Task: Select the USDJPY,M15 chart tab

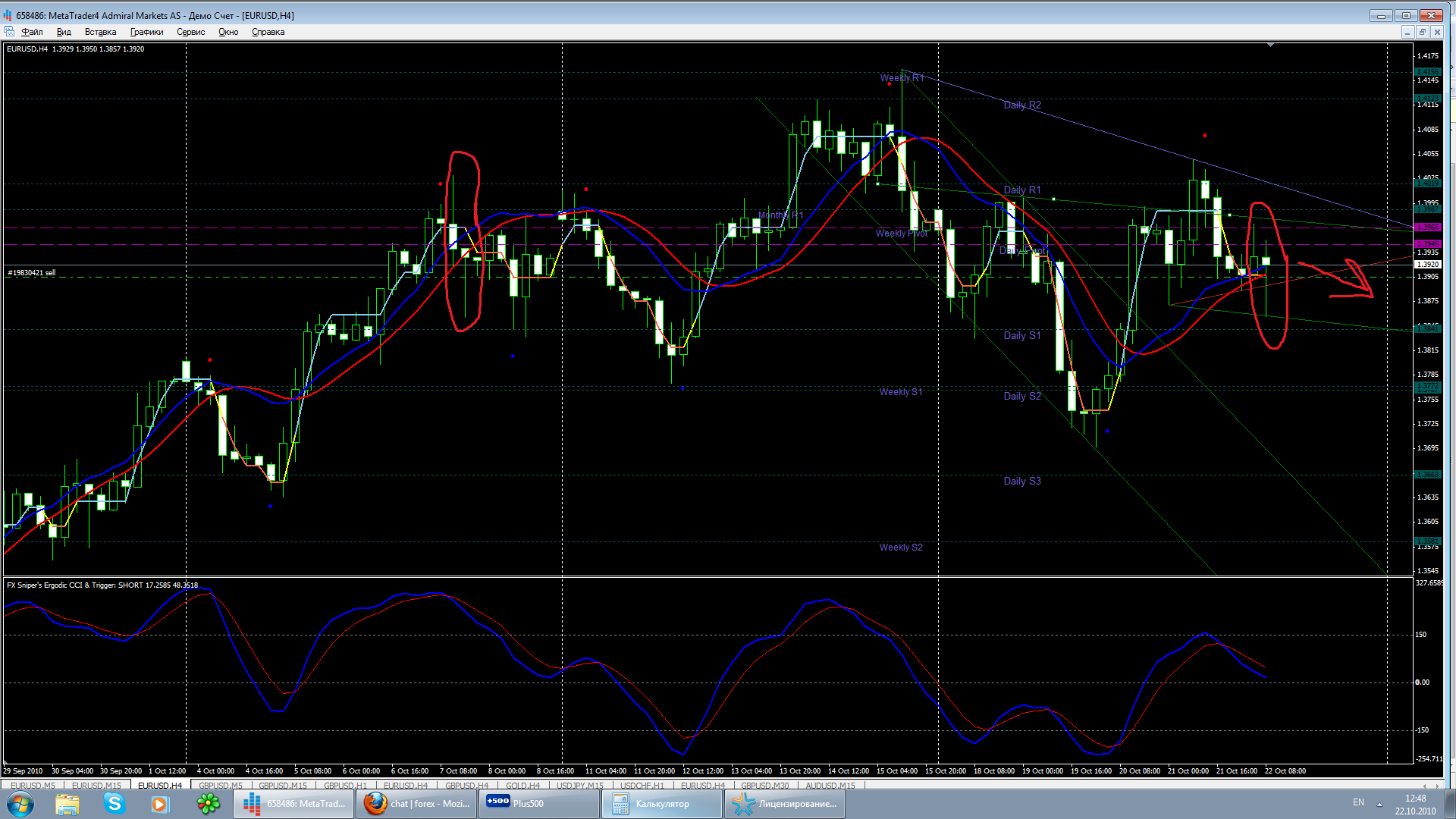Action: pyautogui.click(x=580, y=786)
